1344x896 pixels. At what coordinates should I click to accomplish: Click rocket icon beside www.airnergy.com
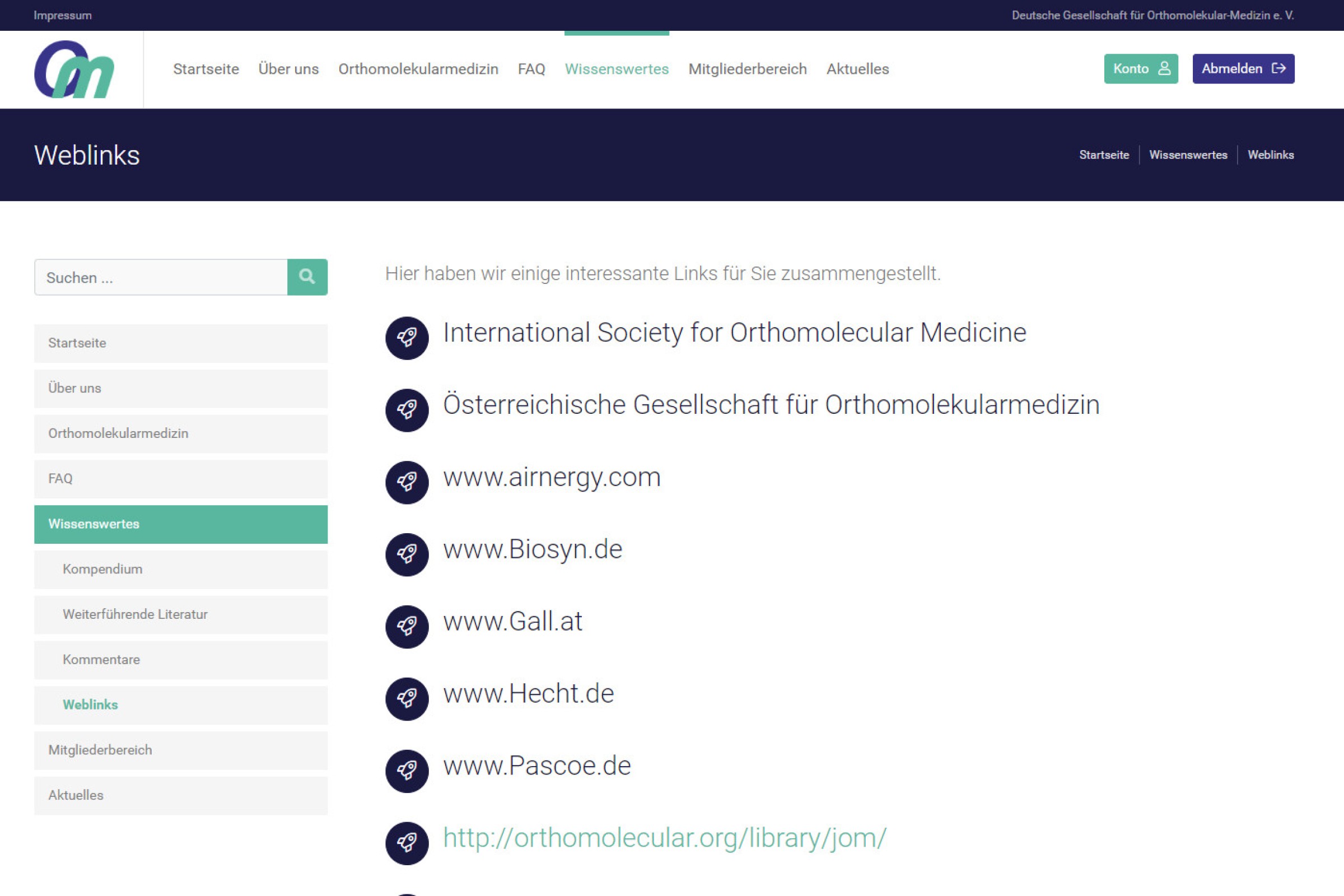tap(407, 482)
